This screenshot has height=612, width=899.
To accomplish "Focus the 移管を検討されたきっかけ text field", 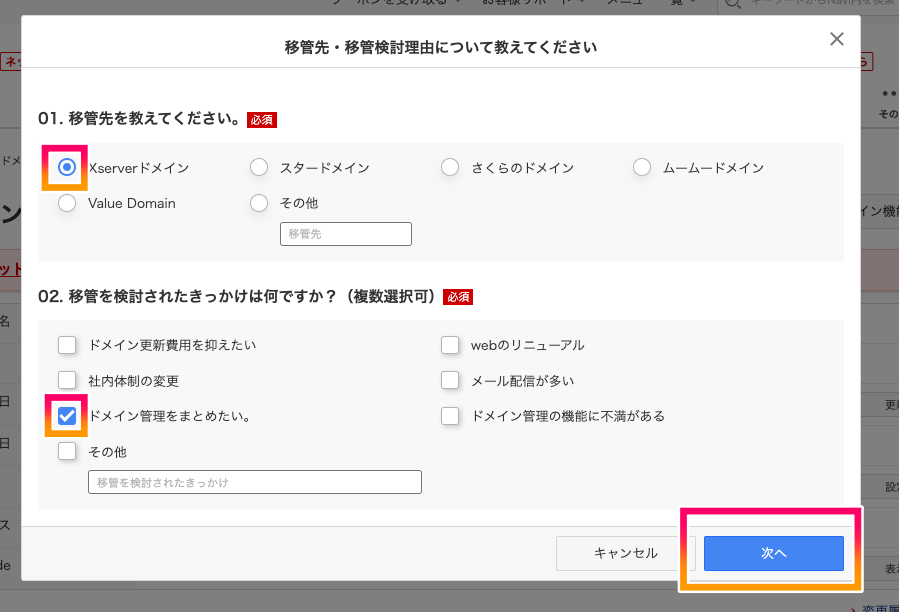I will [255, 482].
